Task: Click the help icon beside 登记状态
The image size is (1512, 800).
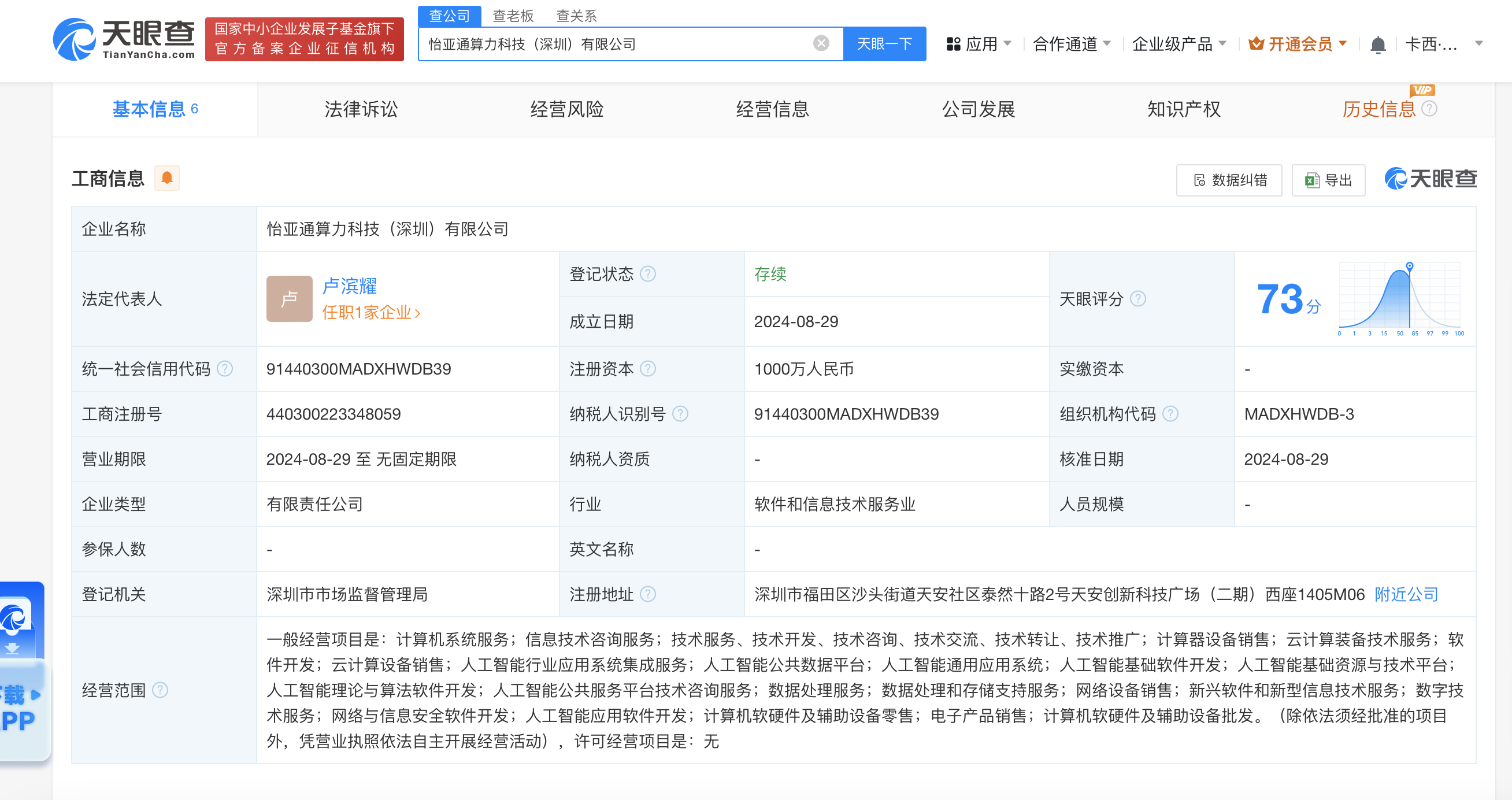Action: [x=648, y=273]
